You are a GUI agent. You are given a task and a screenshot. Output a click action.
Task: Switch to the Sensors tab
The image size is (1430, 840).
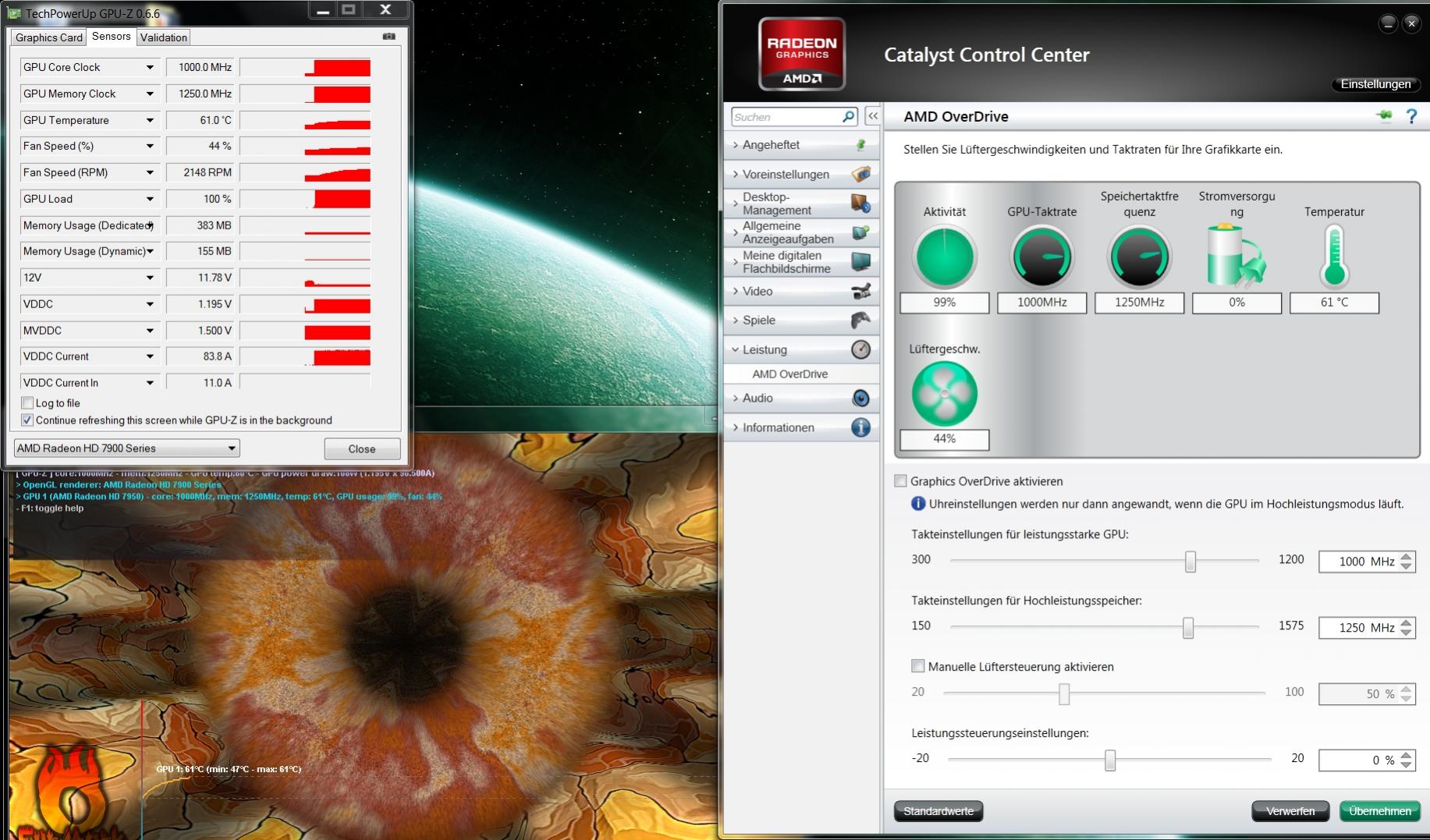click(112, 37)
